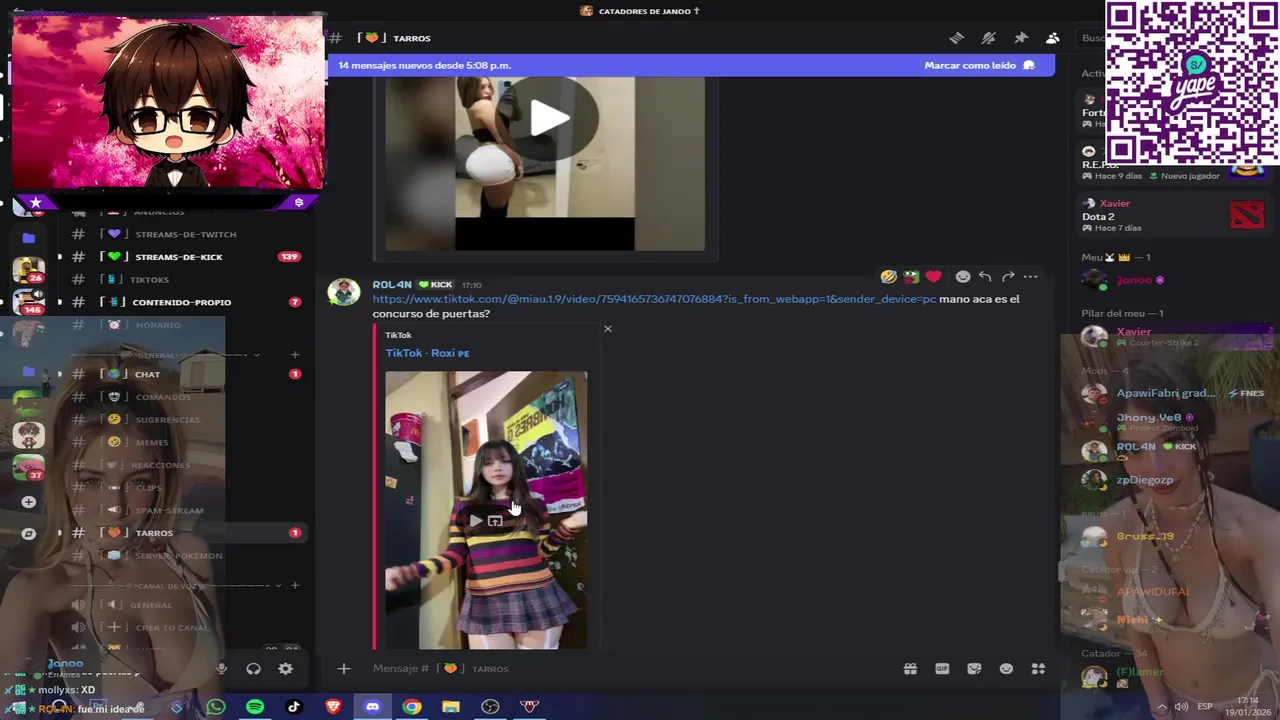Screen dimensions: 1280x720
Task: Create channel plus in General category
Action: tap(294, 354)
